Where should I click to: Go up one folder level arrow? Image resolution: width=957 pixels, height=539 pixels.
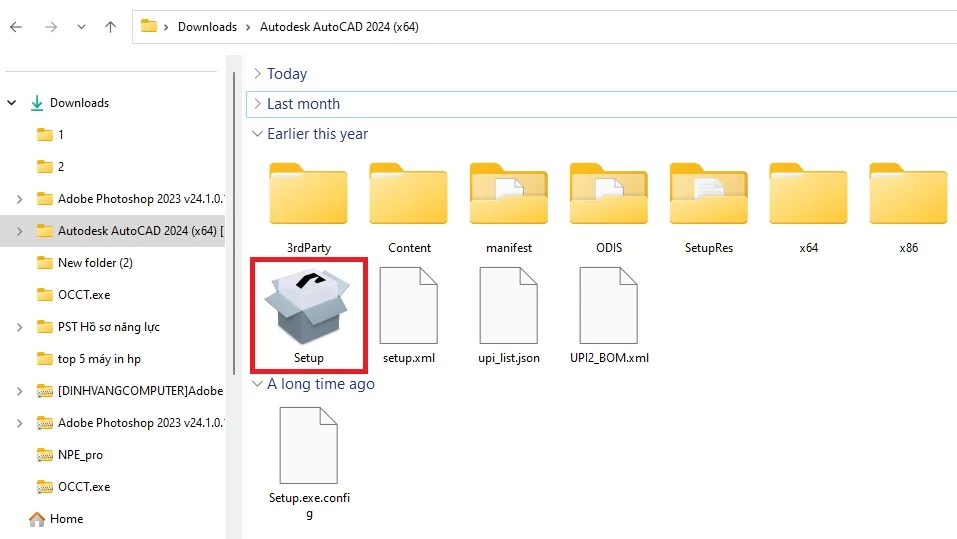pyautogui.click(x=110, y=27)
